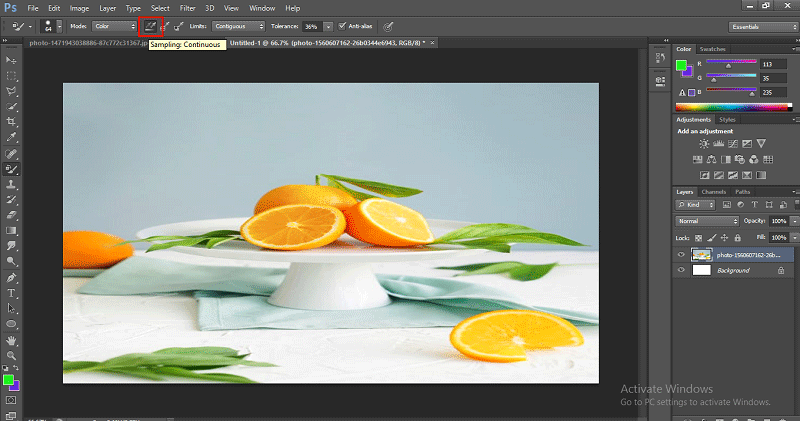Viewport: 800px width, 421px height.
Task: Open the layer Kind filter dropdown
Action: pyautogui.click(x=695, y=205)
